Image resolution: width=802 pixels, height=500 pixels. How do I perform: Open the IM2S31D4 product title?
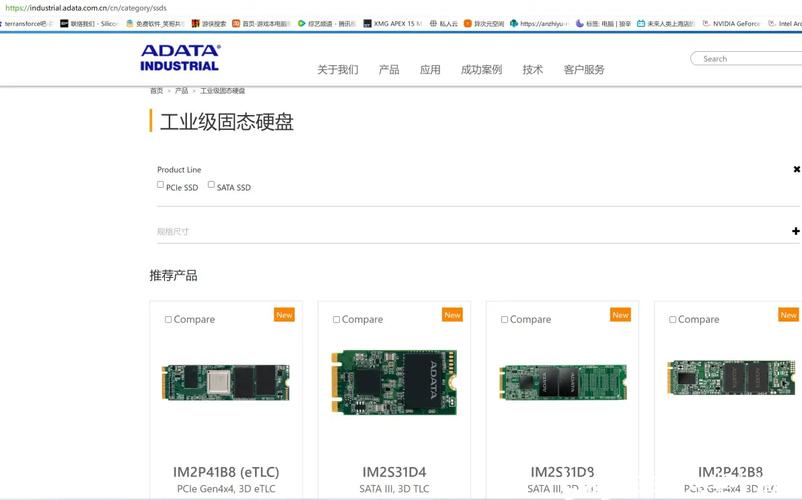(x=394, y=472)
